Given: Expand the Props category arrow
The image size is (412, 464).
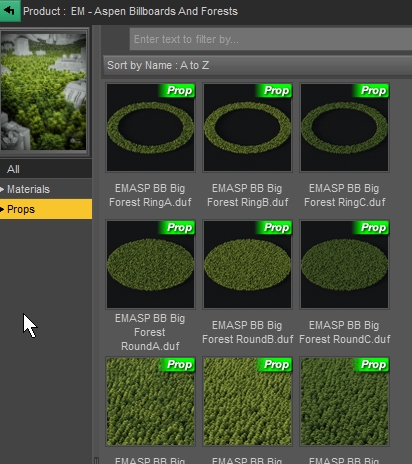Looking at the screenshot, I should (2, 209).
